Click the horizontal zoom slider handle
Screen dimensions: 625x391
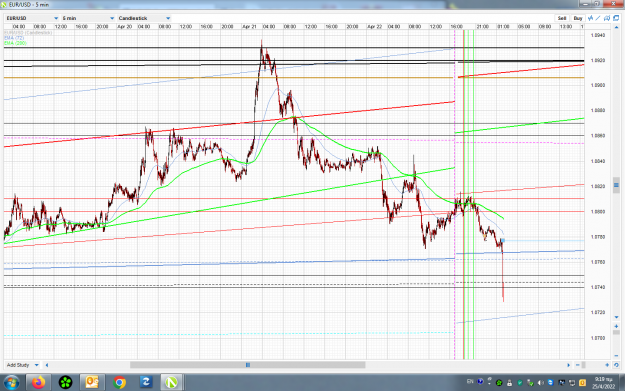pos(584,365)
